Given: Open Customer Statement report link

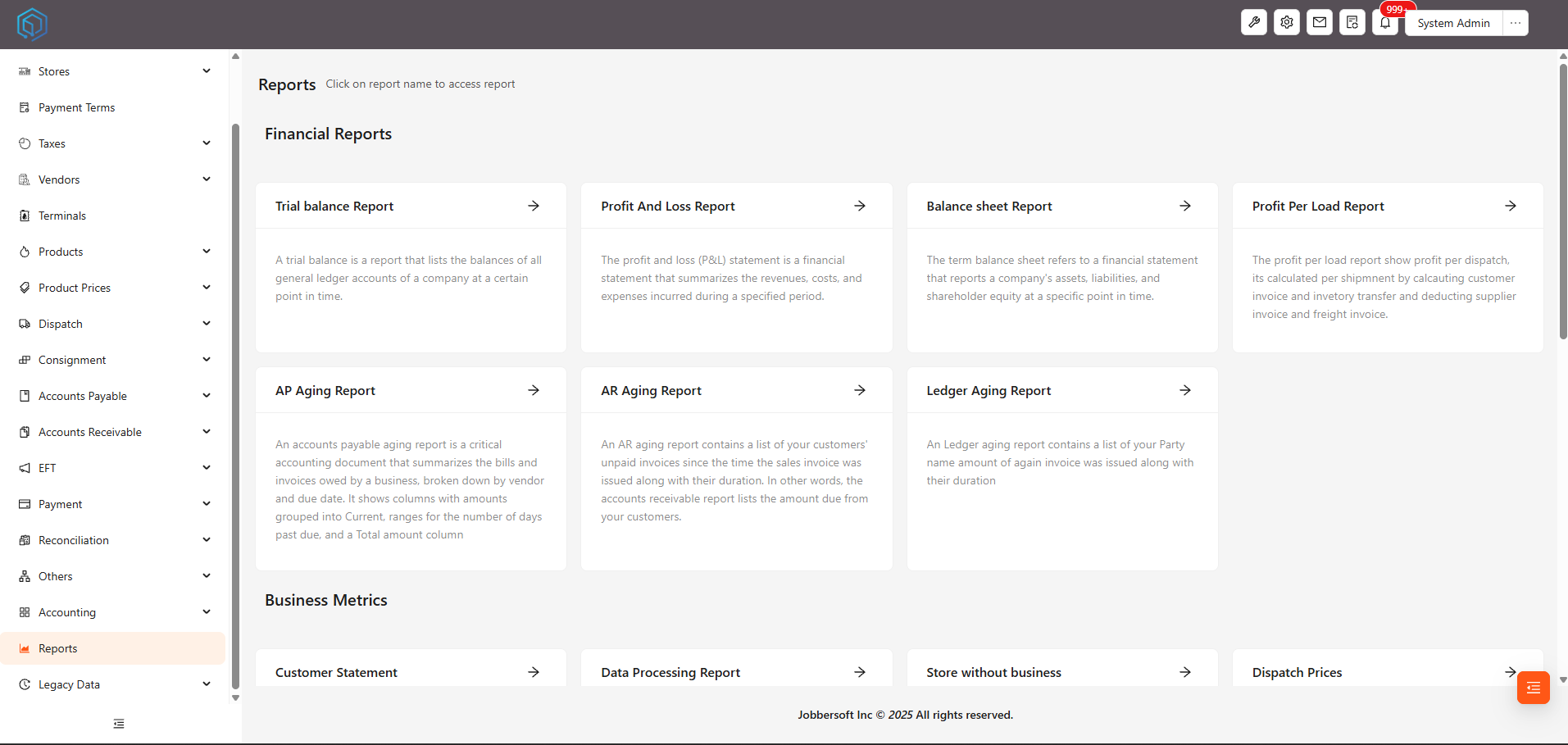Looking at the screenshot, I should [336, 673].
